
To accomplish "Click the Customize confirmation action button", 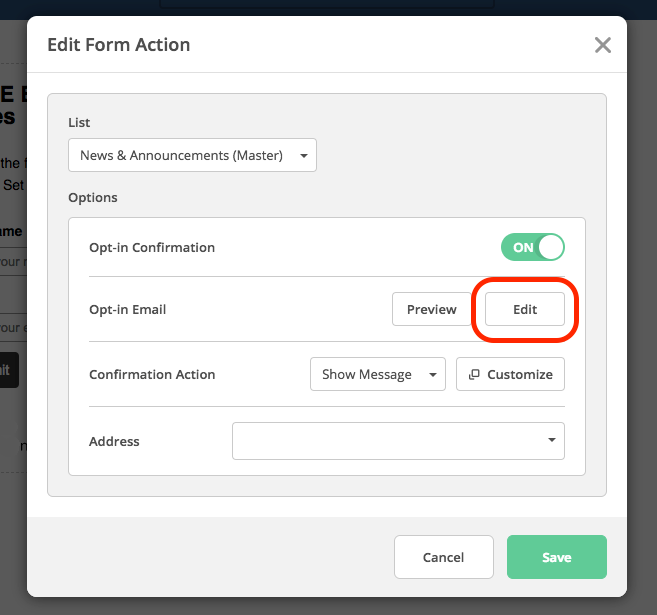I will point(511,374).
